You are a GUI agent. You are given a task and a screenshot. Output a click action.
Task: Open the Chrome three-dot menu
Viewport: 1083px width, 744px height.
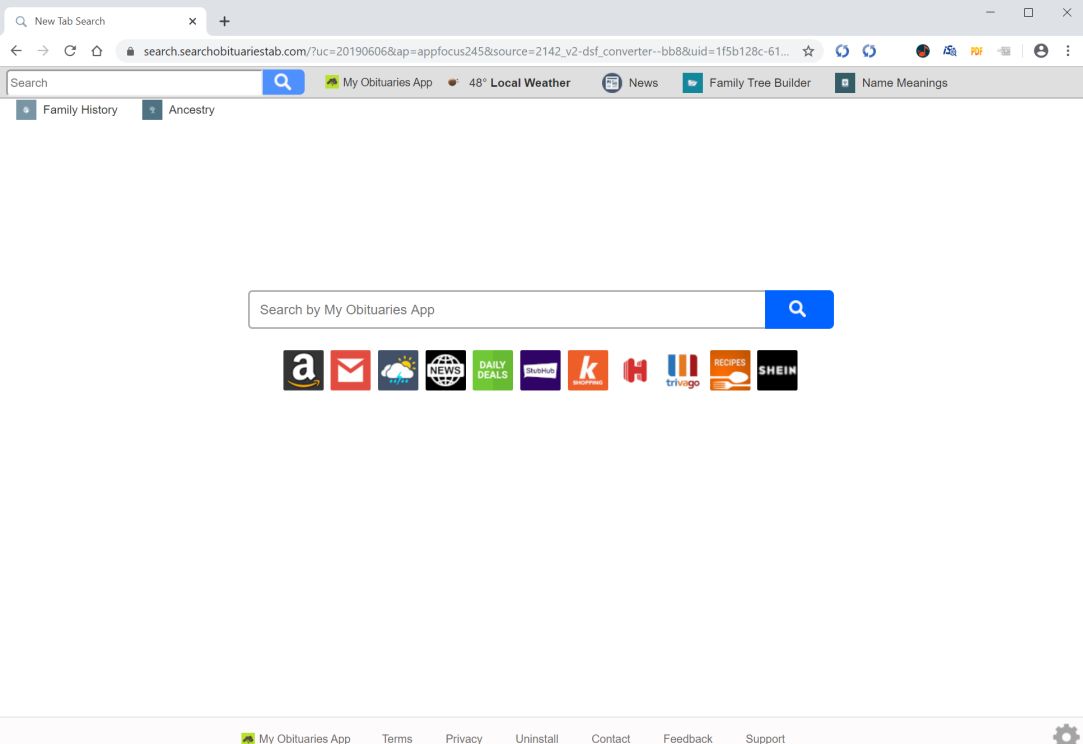pyautogui.click(x=1069, y=50)
